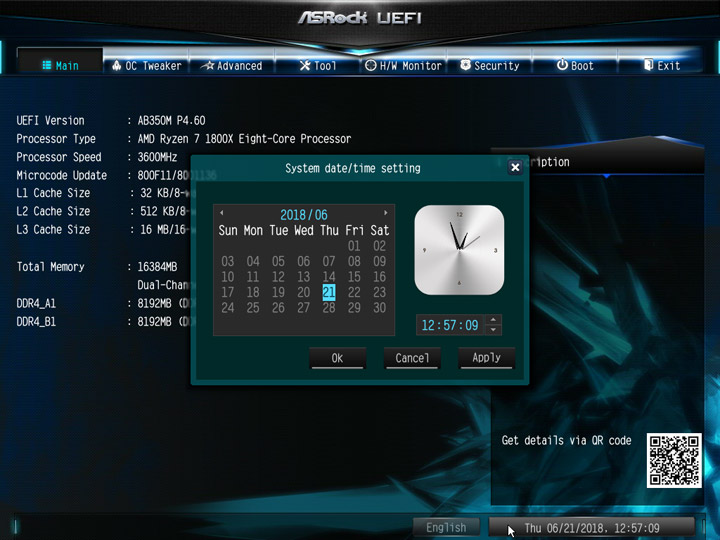Image resolution: width=720 pixels, height=540 pixels.
Task: Click the QR code image
Action: pos(674,460)
